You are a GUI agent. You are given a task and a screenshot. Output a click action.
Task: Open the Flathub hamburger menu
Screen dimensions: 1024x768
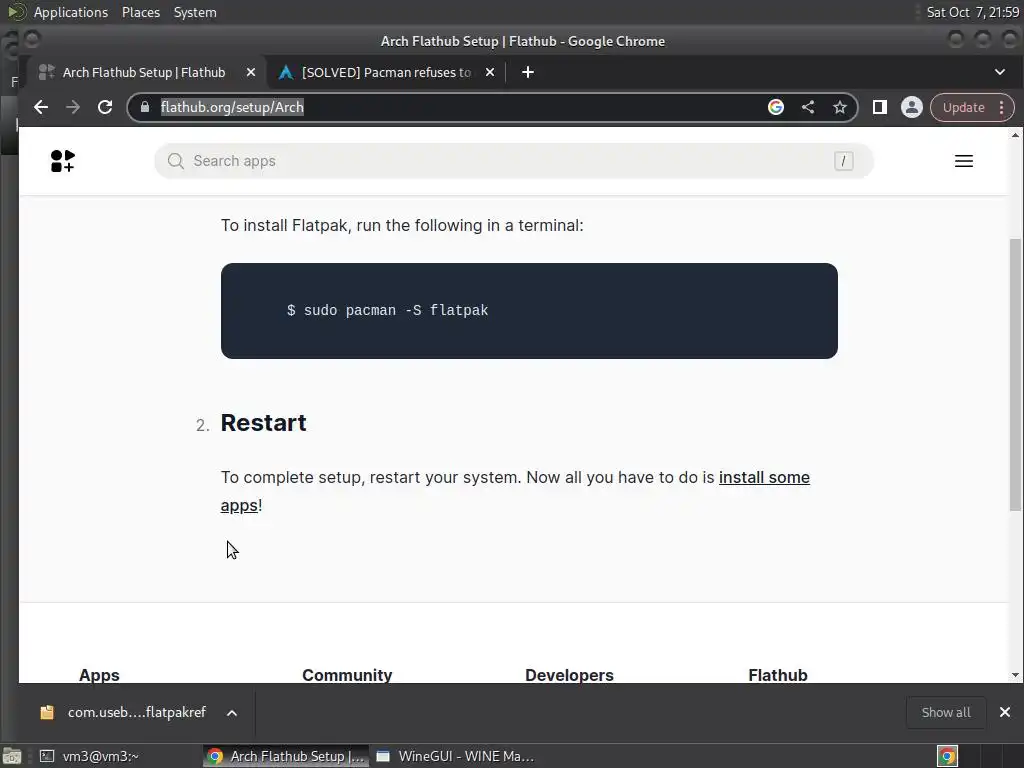964,161
